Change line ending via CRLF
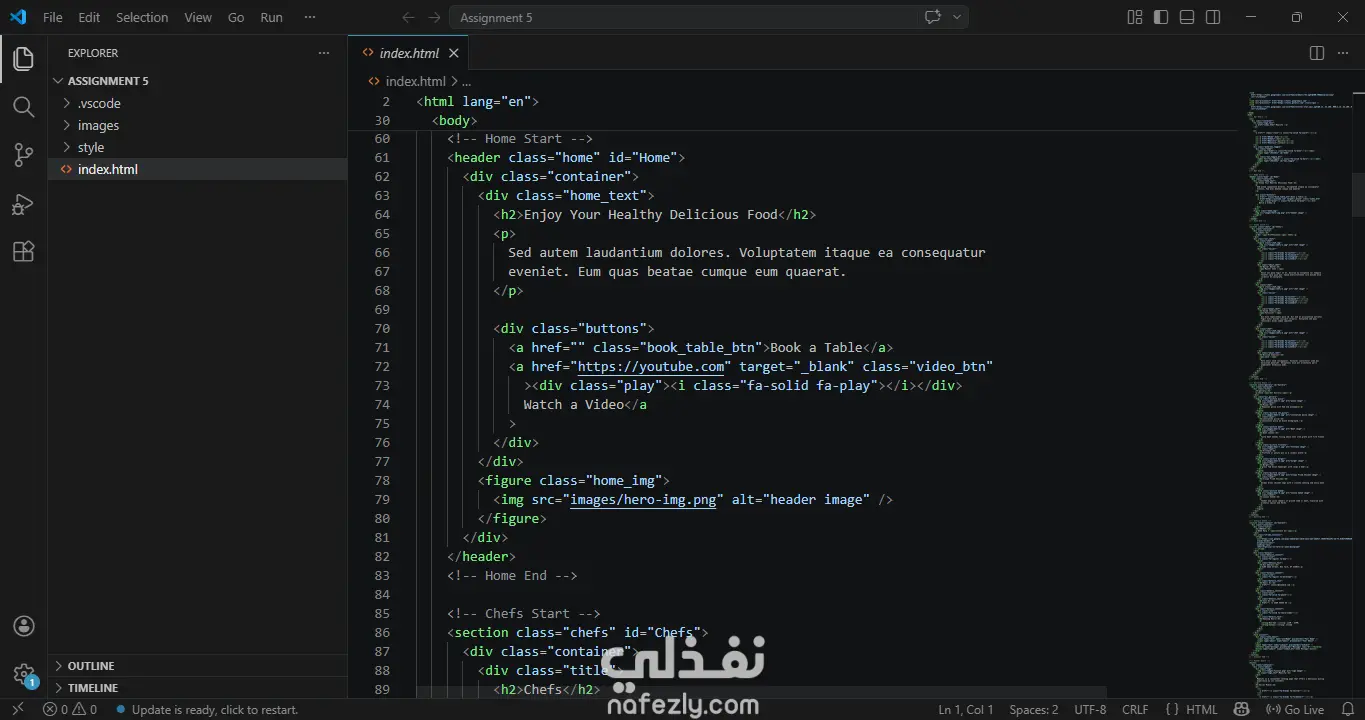 [x=1136, y=709]
